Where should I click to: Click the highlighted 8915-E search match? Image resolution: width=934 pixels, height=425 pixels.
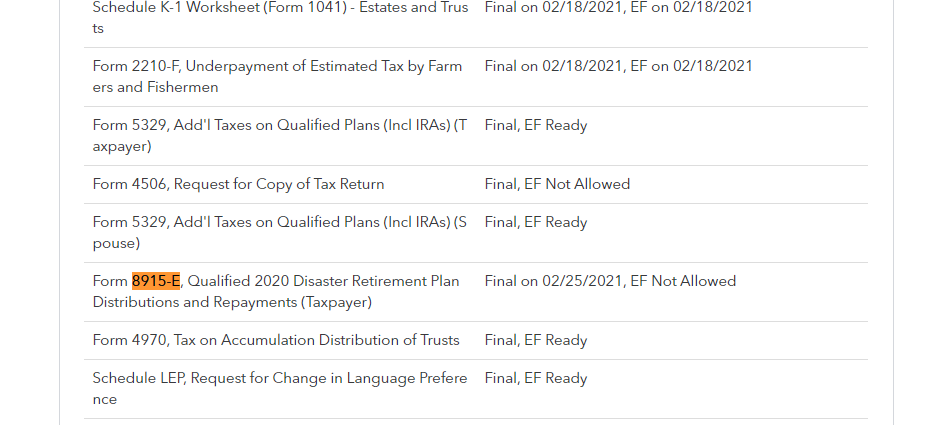click(156, 281)
